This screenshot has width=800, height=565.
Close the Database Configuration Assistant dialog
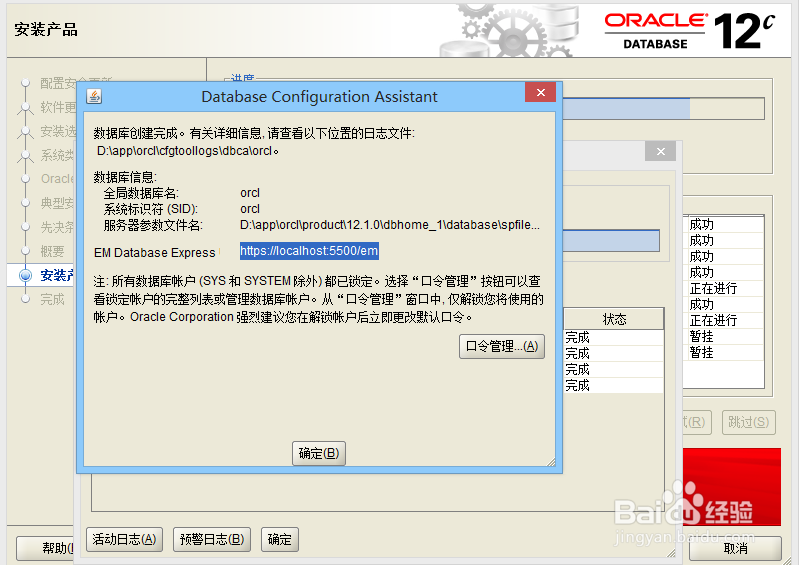[540, 92]
